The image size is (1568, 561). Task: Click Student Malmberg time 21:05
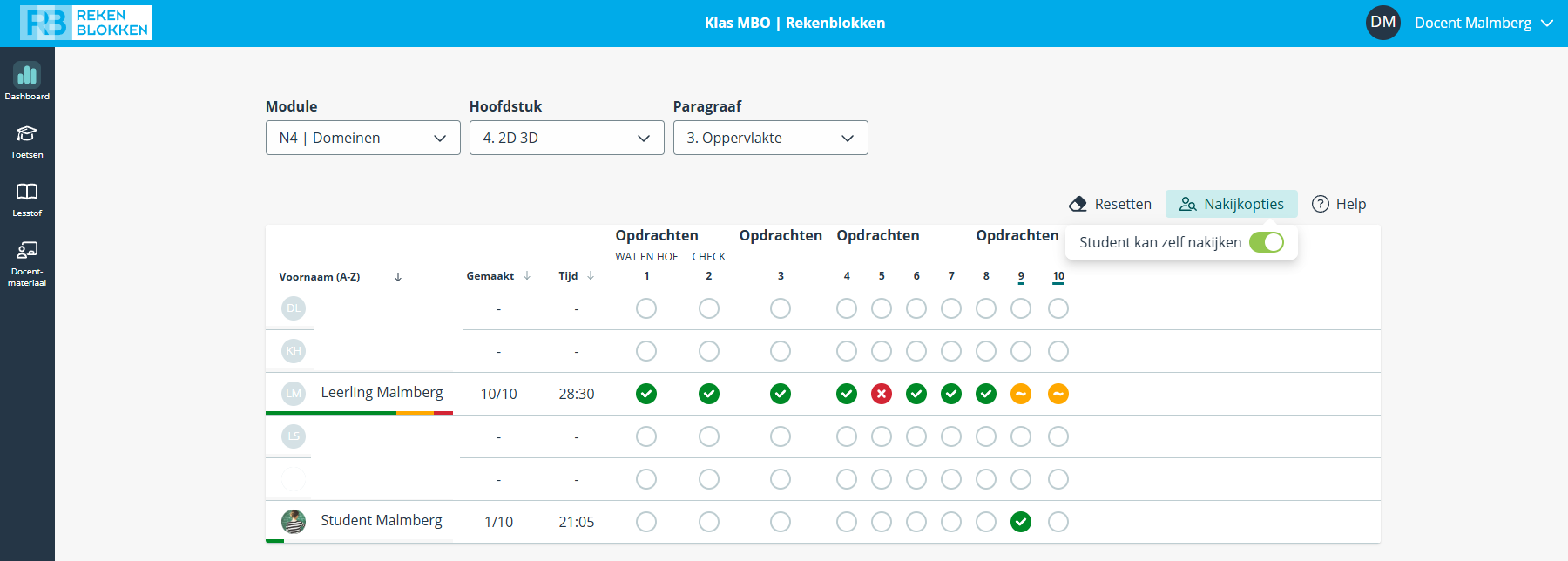577,522
